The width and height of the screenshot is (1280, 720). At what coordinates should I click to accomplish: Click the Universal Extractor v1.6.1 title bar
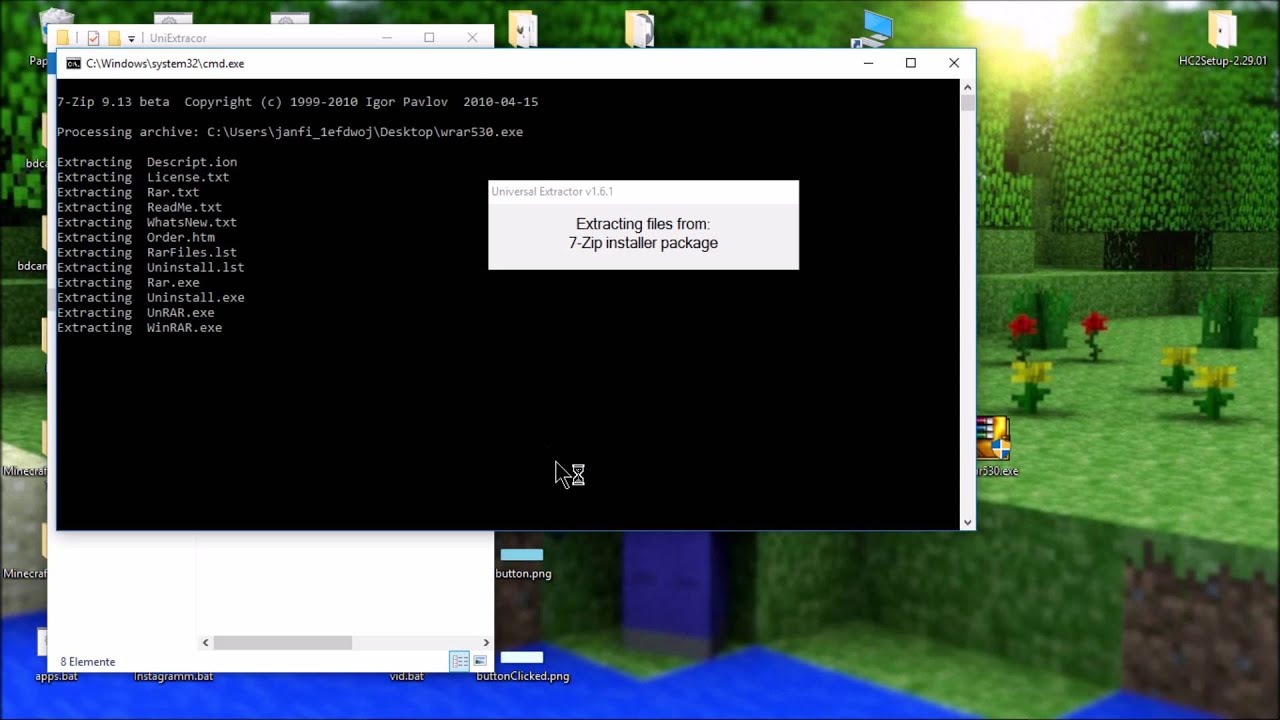pyautogui.click(x=643, y=191)
